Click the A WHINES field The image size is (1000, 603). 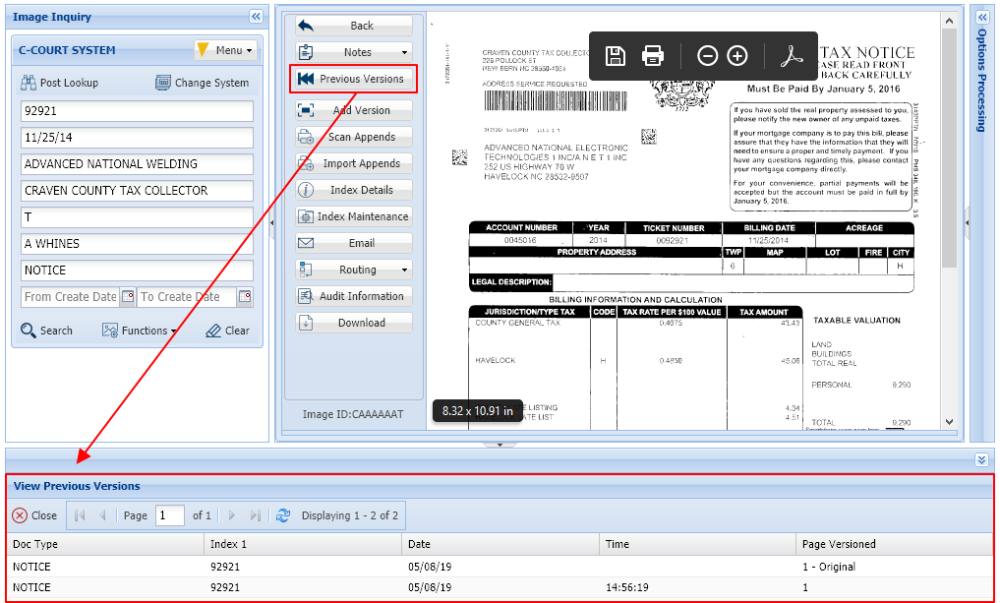pyautogui.click(x=137, y=243)
